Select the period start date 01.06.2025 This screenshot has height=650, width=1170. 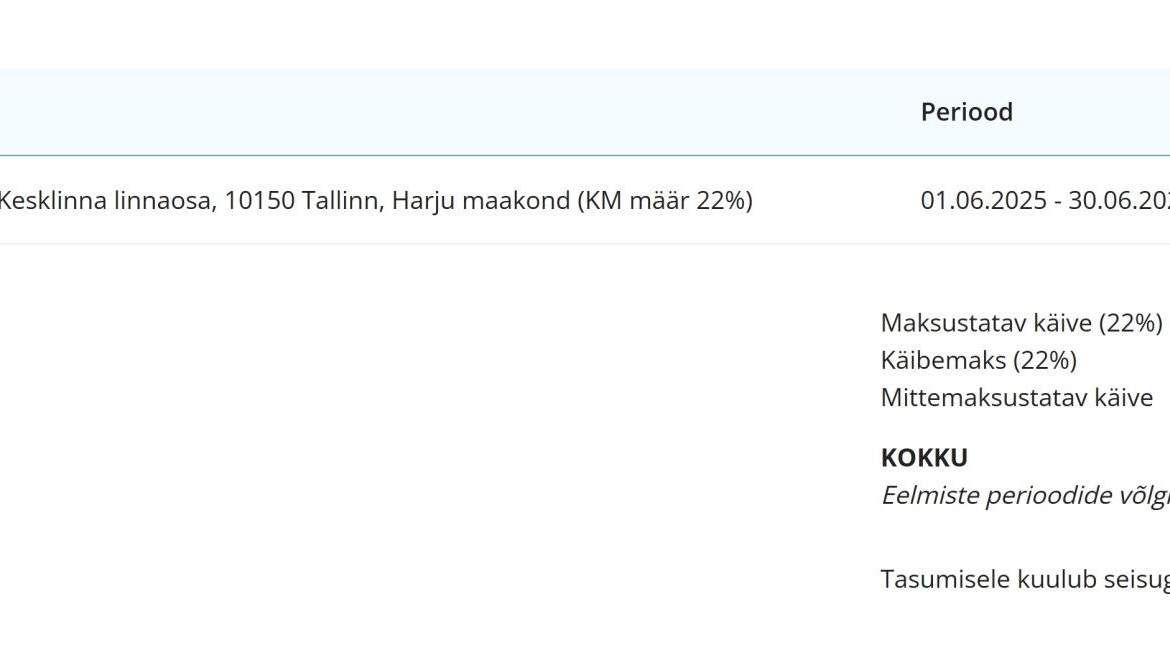(983, 201)
